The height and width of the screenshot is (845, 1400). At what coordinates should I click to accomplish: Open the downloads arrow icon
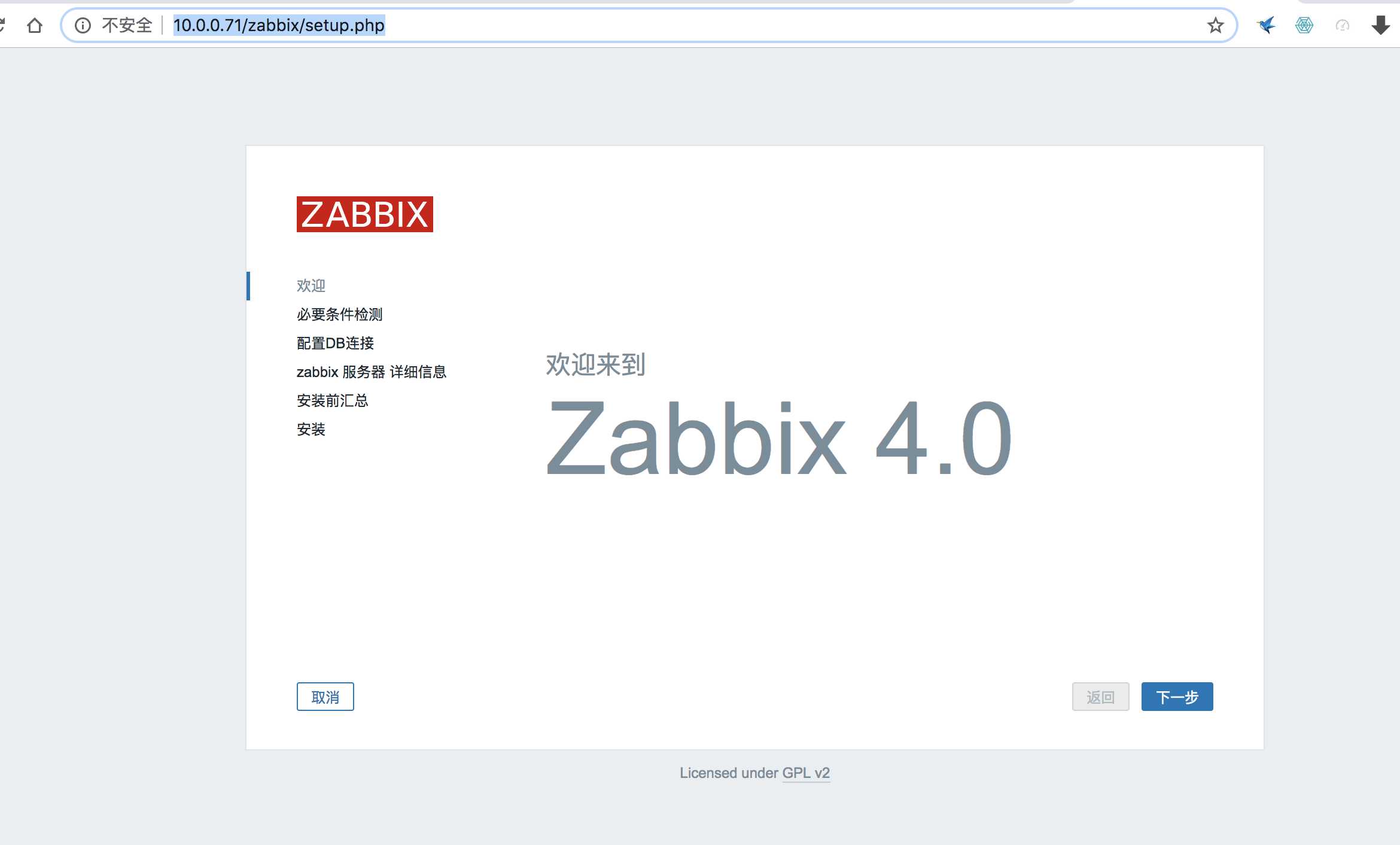1381,25
